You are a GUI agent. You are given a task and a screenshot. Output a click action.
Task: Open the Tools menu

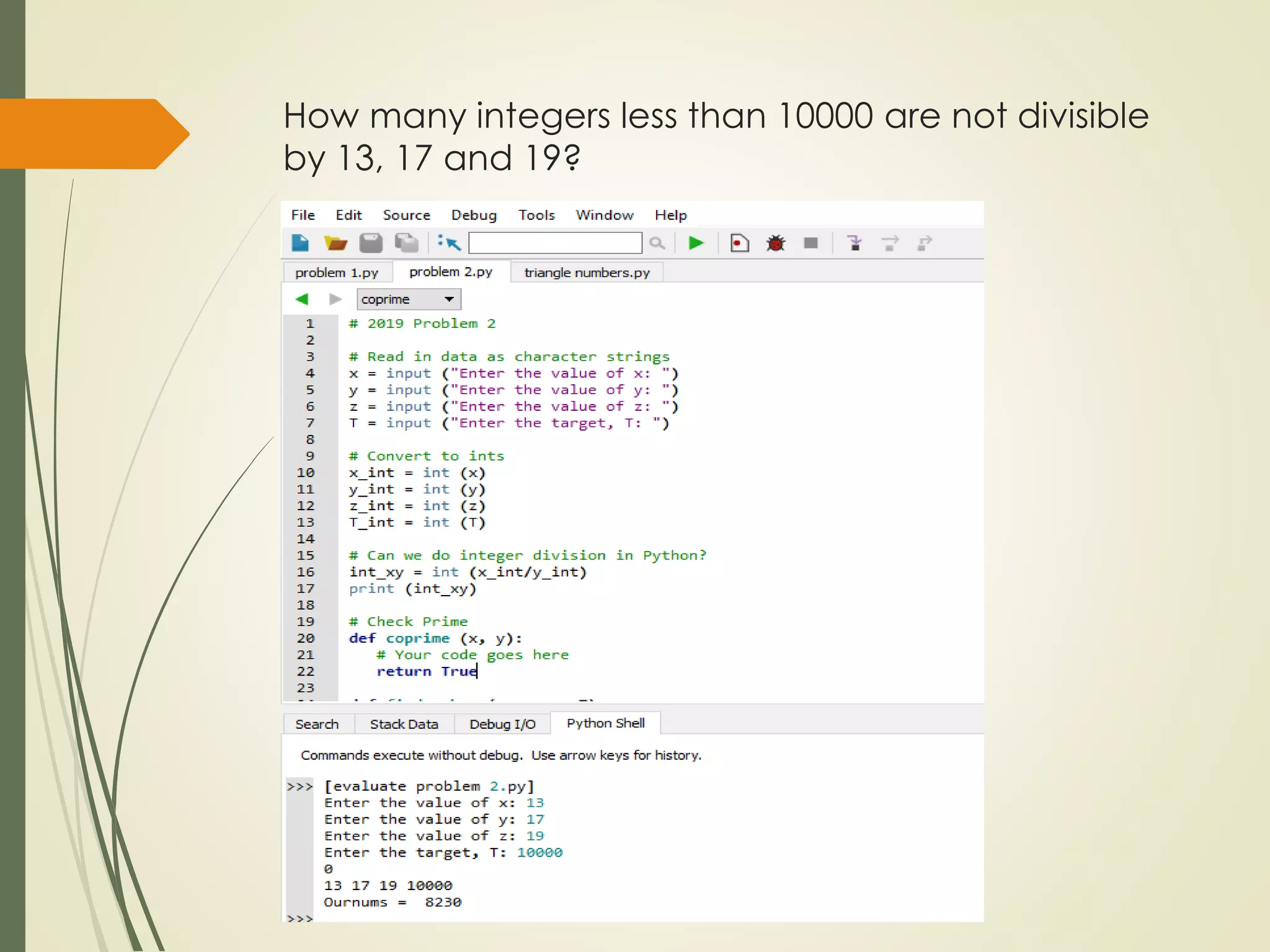[x=536, y=215]
